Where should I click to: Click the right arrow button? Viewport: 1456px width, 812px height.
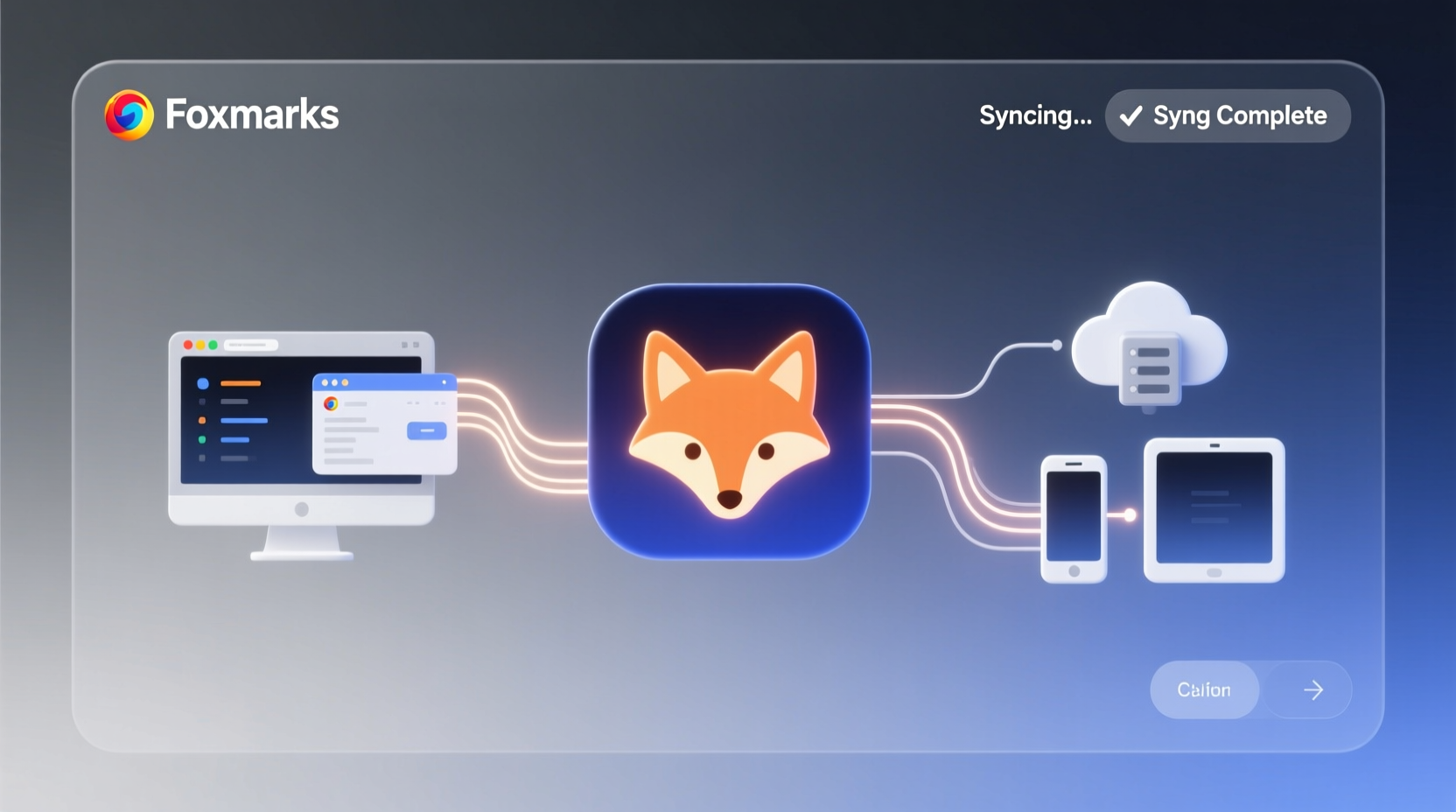click(x=1312, y=690)
